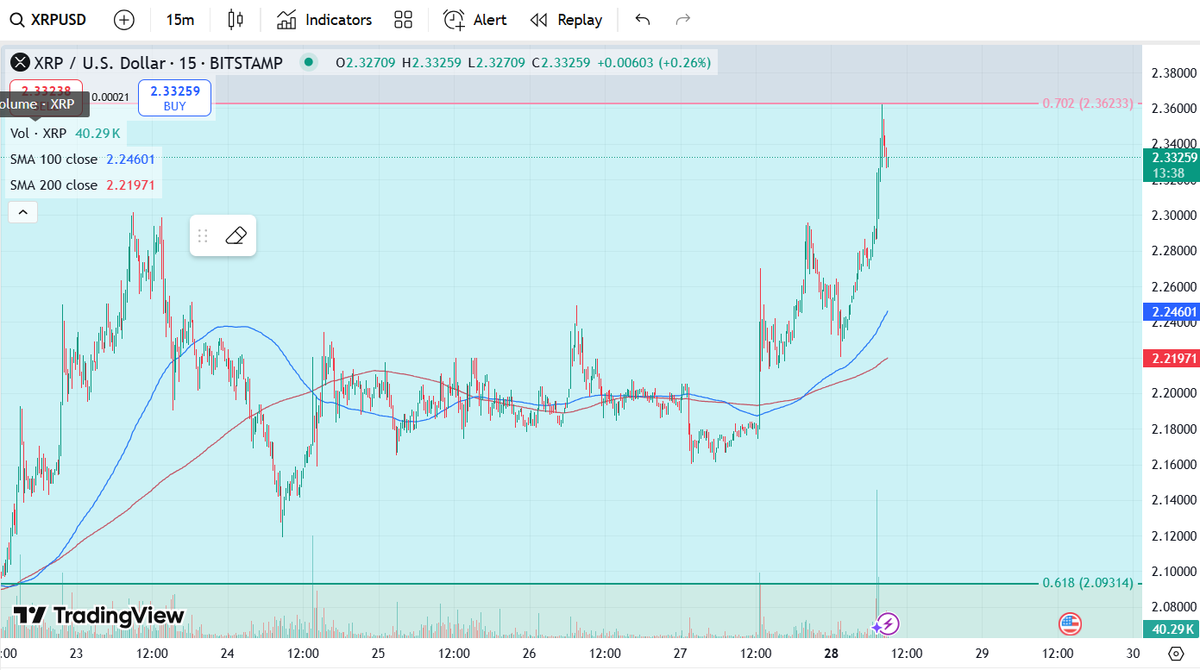Click the 0.618 (2.09314) Fibonacci label
This screenshot has width=1200, height=670.
click(1087, 583)
